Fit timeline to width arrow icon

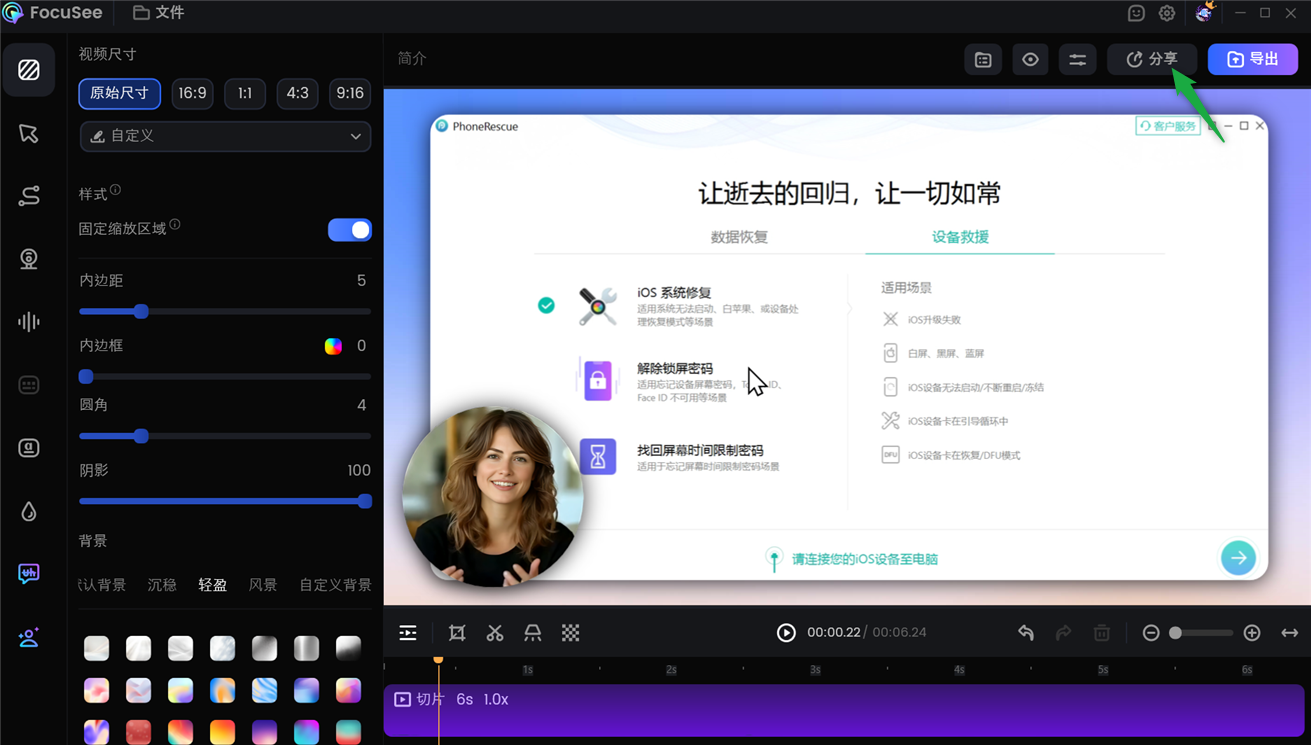click(1290, 633)
